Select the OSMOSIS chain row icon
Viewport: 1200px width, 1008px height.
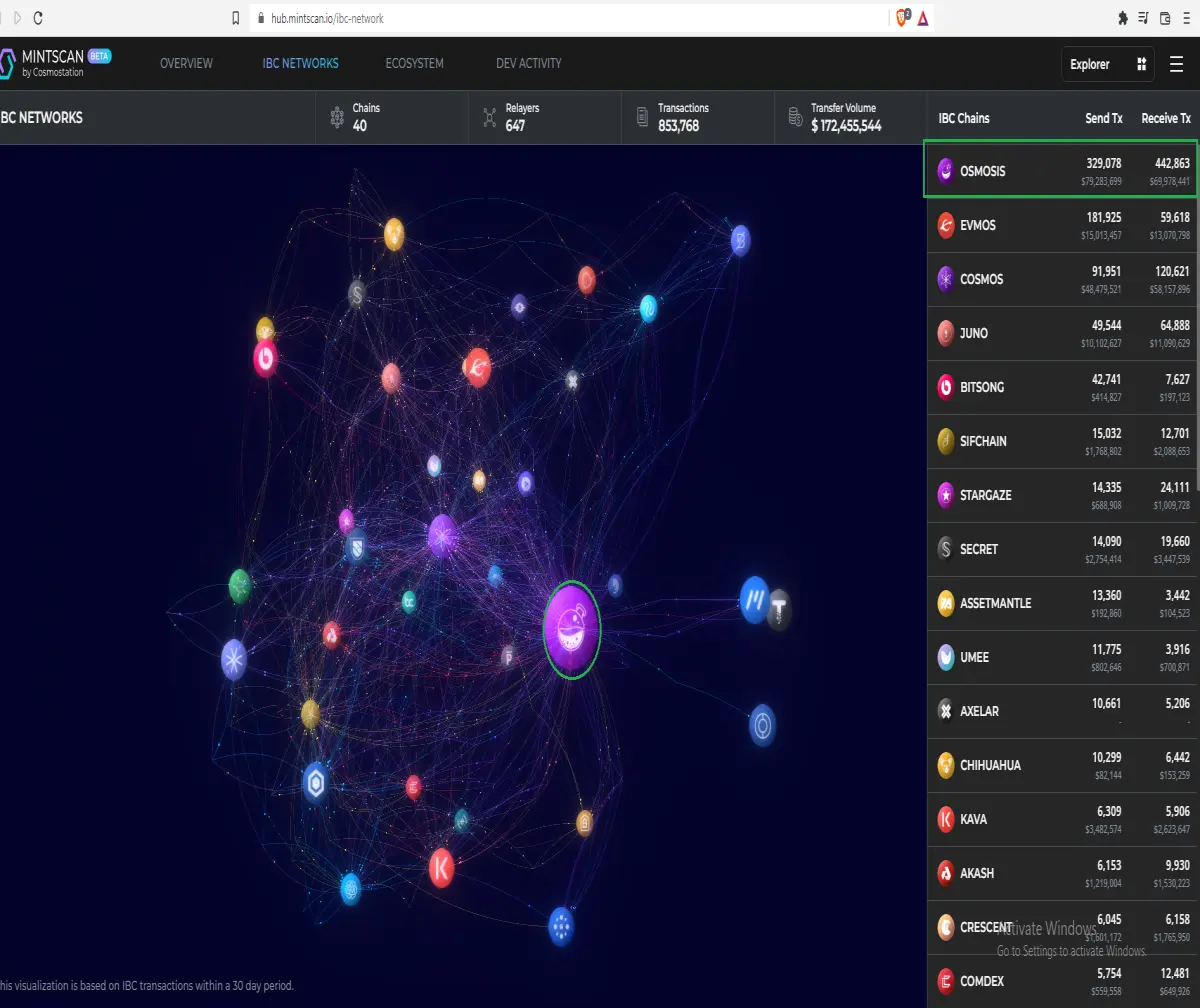(945, 171)
